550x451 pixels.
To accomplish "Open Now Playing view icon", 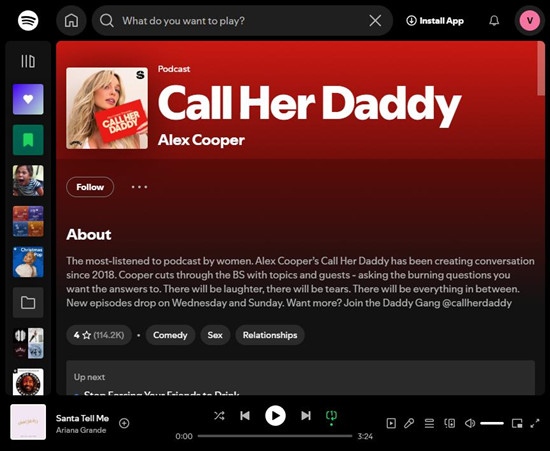I will tap(391, 423).
